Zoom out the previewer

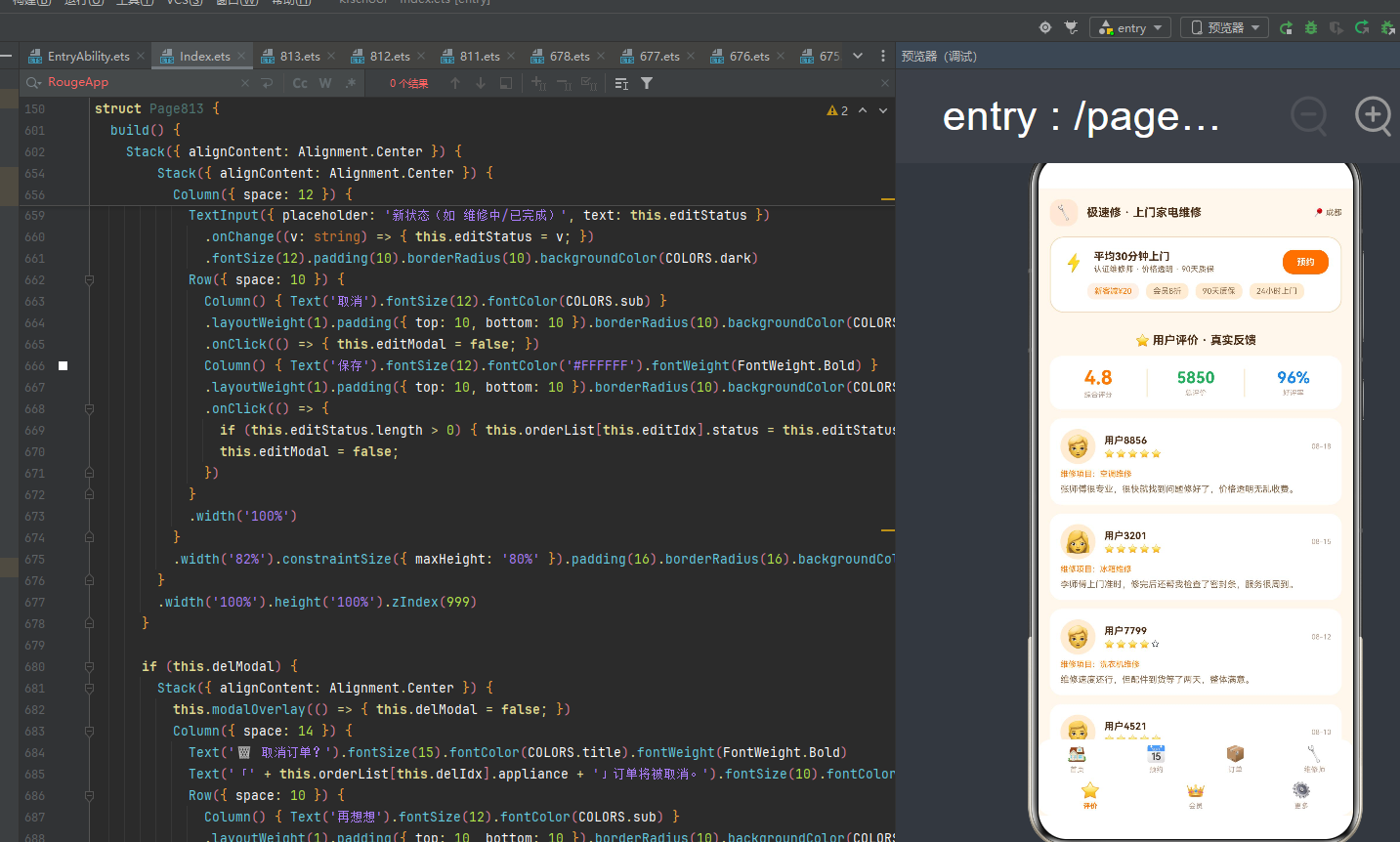tap(1309, 116)
